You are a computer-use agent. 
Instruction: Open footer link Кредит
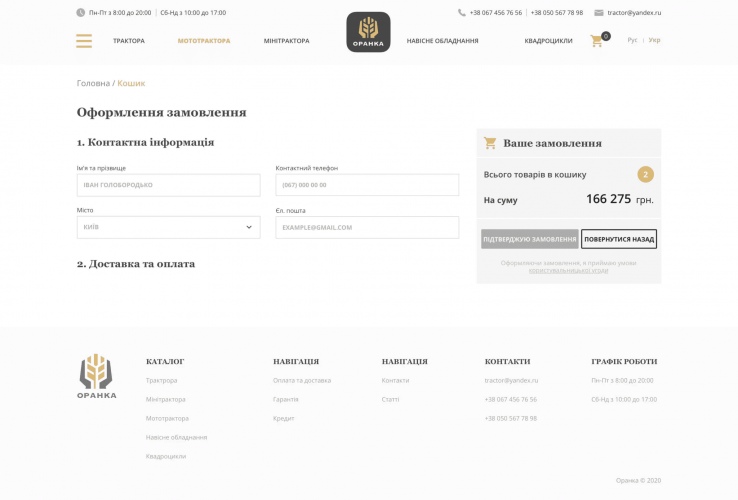(x=283, y=418)
